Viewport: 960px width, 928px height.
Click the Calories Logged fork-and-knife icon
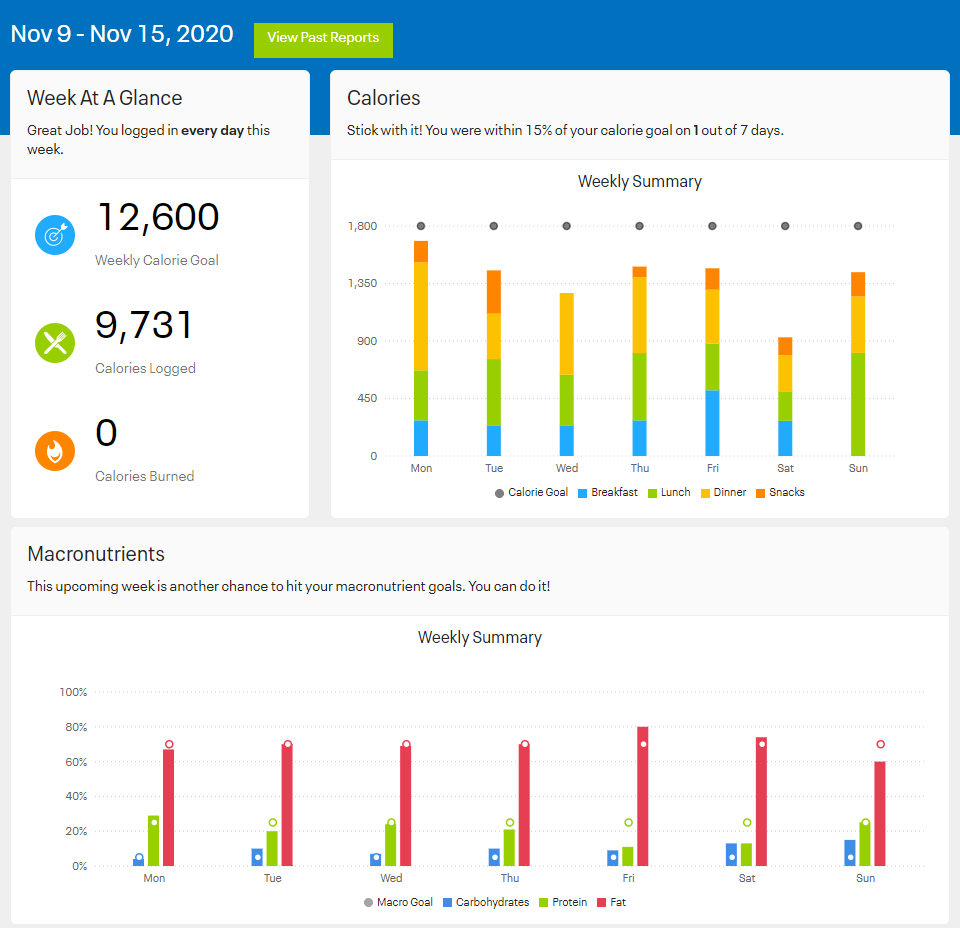pos(55,343)
